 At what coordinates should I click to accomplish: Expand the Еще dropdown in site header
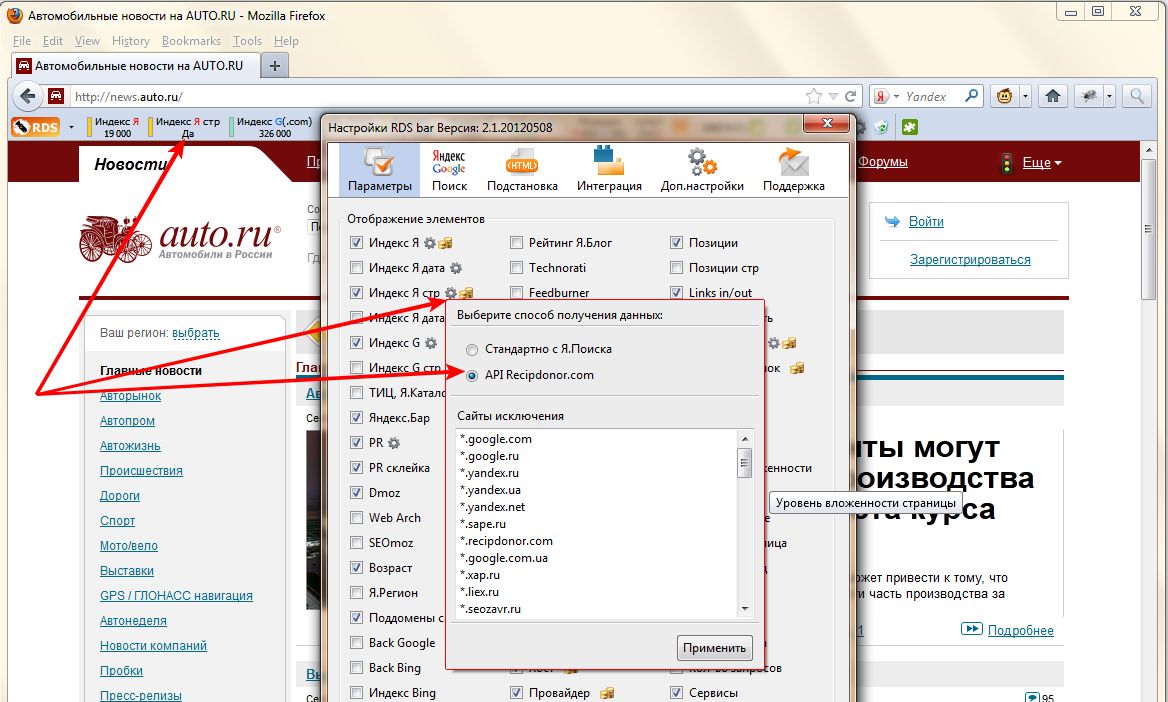pyautogui.click(x=1041, y=162)
